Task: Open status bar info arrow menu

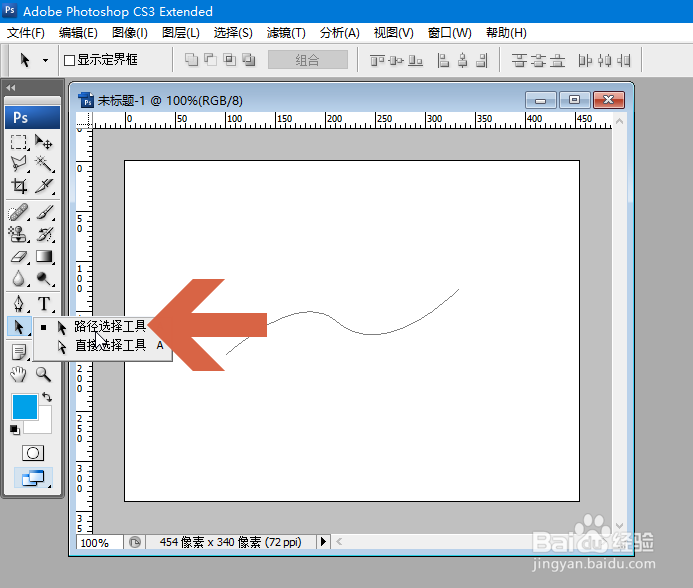Action: tap(323, 542)
